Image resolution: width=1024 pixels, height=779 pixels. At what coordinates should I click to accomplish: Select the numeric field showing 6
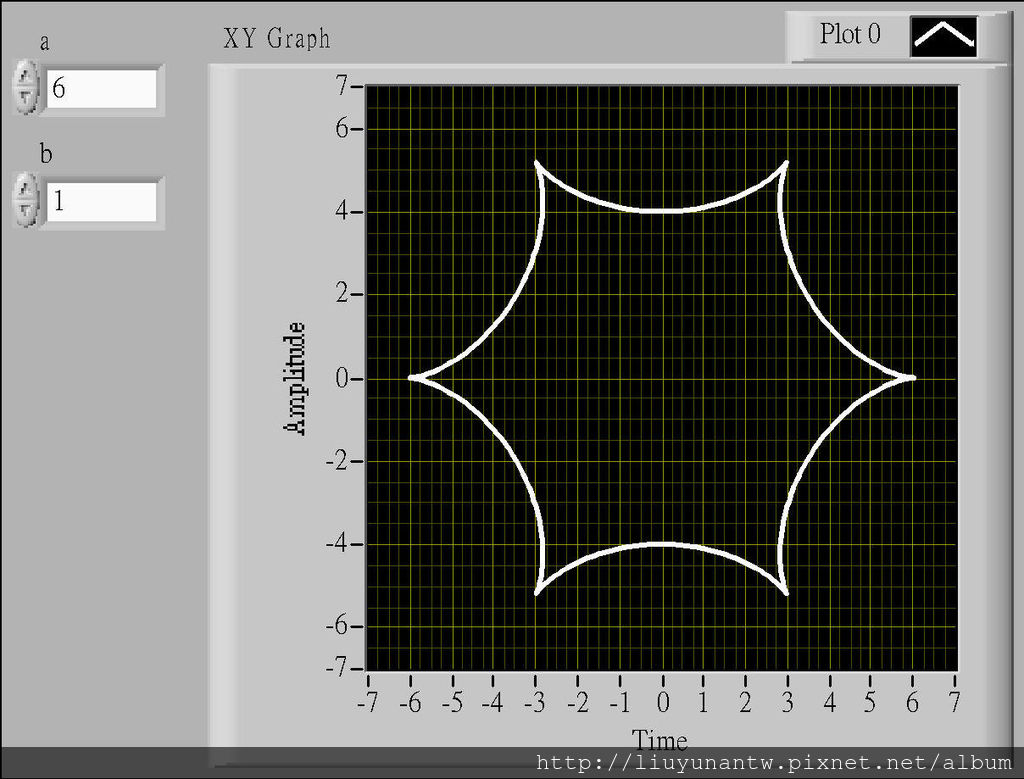pyautogui.click(x=101, y=88)
